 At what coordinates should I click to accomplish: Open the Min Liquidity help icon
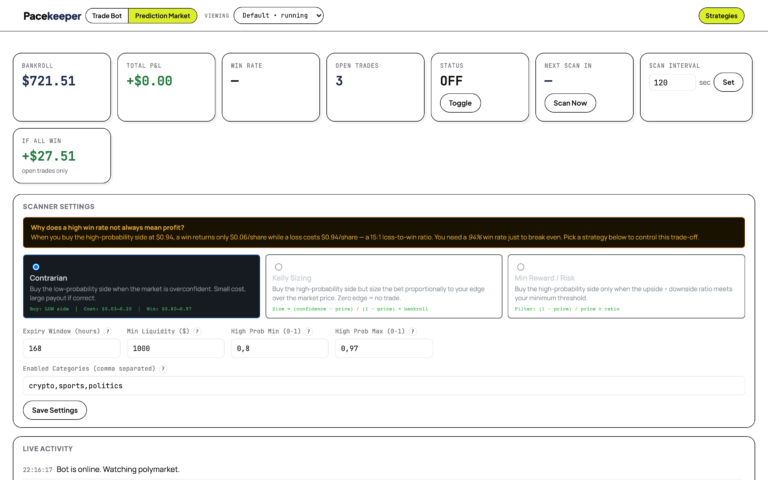pos(197,332)
